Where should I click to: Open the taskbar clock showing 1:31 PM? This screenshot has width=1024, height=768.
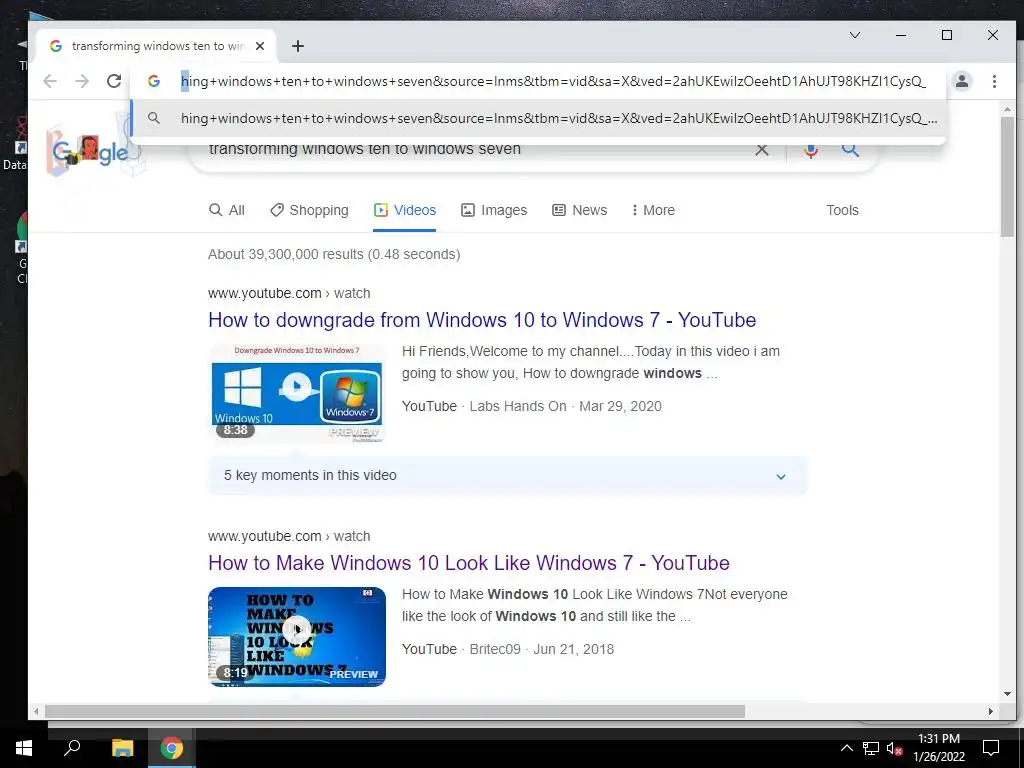[938, 748]
